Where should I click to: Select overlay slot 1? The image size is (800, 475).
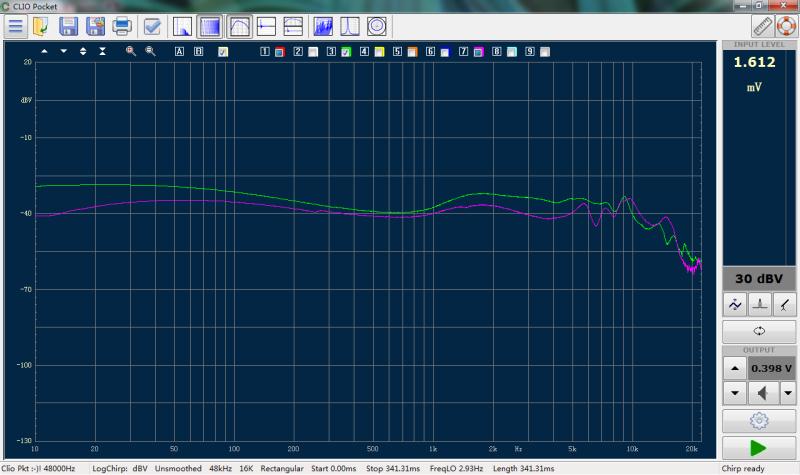264,52
